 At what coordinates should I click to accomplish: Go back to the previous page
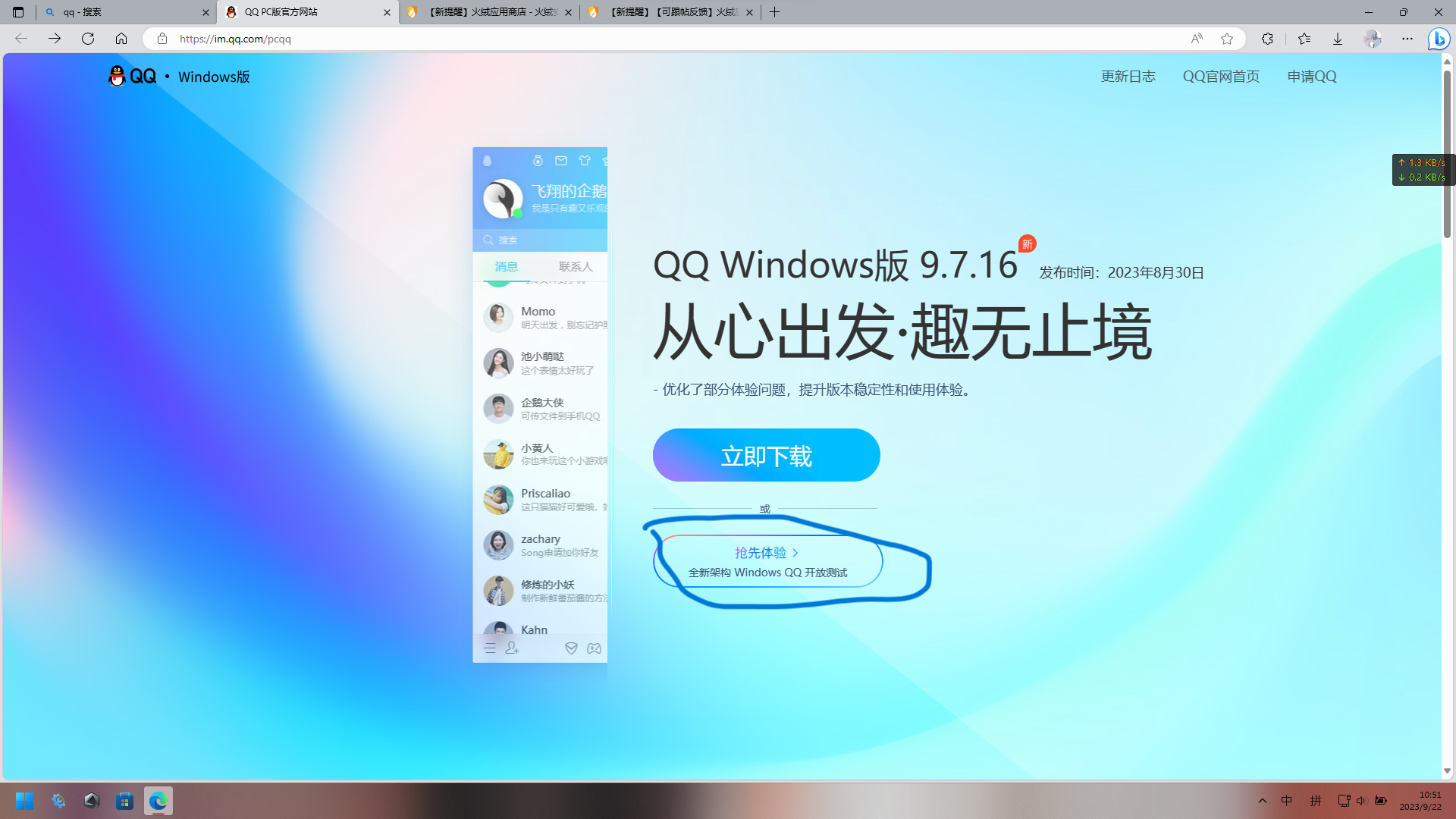[21, 39]
